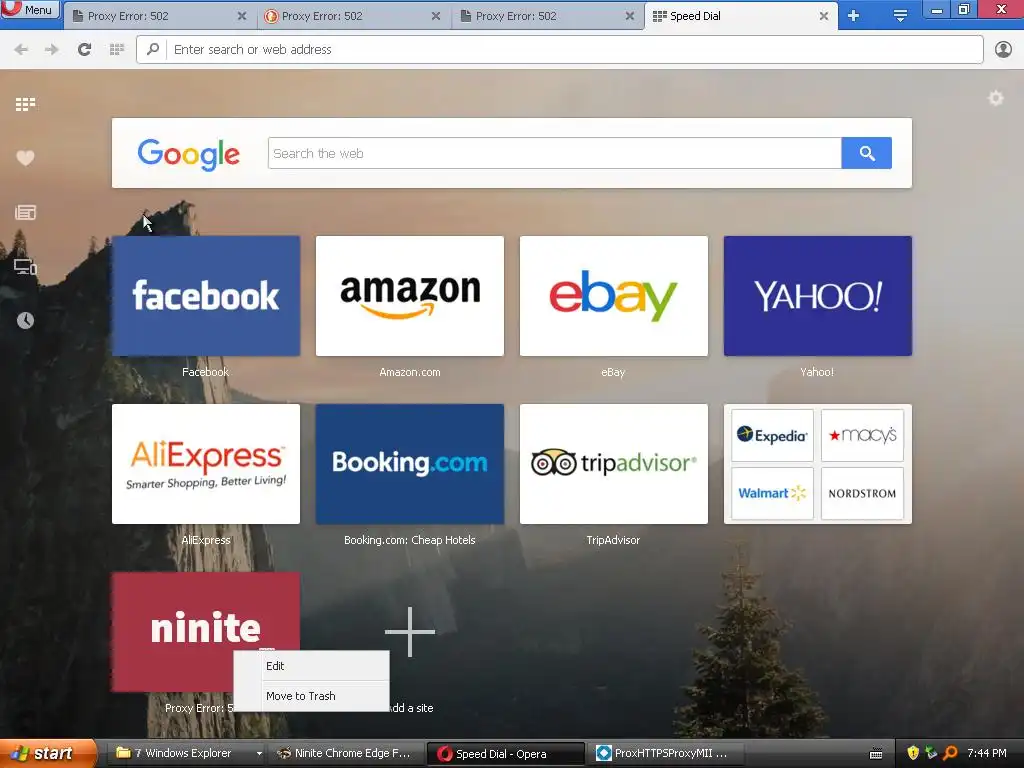Reload the page
1024x768 pixels.
tap(84, 50)
